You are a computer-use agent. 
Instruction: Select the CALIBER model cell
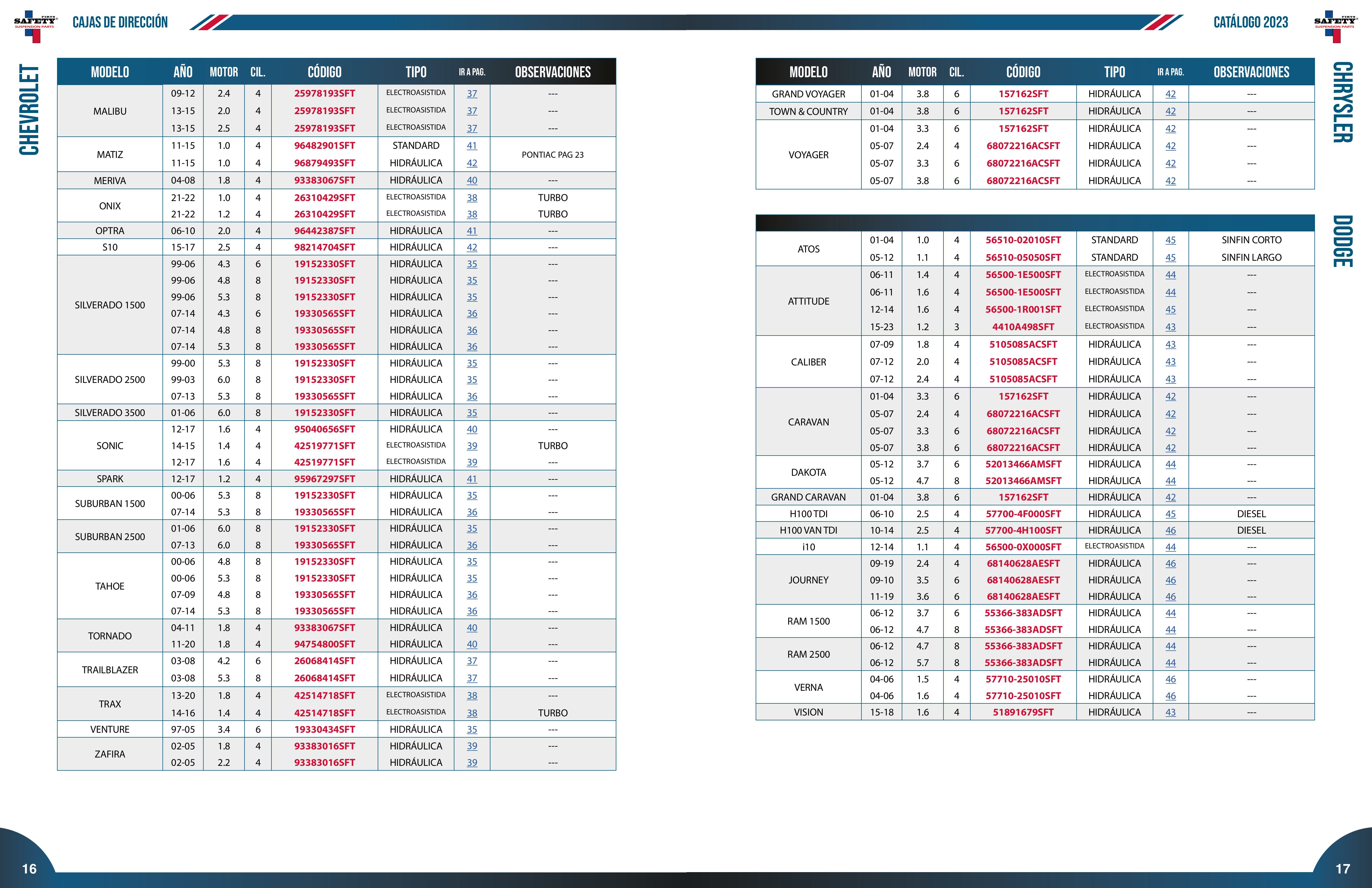(809, 362)
